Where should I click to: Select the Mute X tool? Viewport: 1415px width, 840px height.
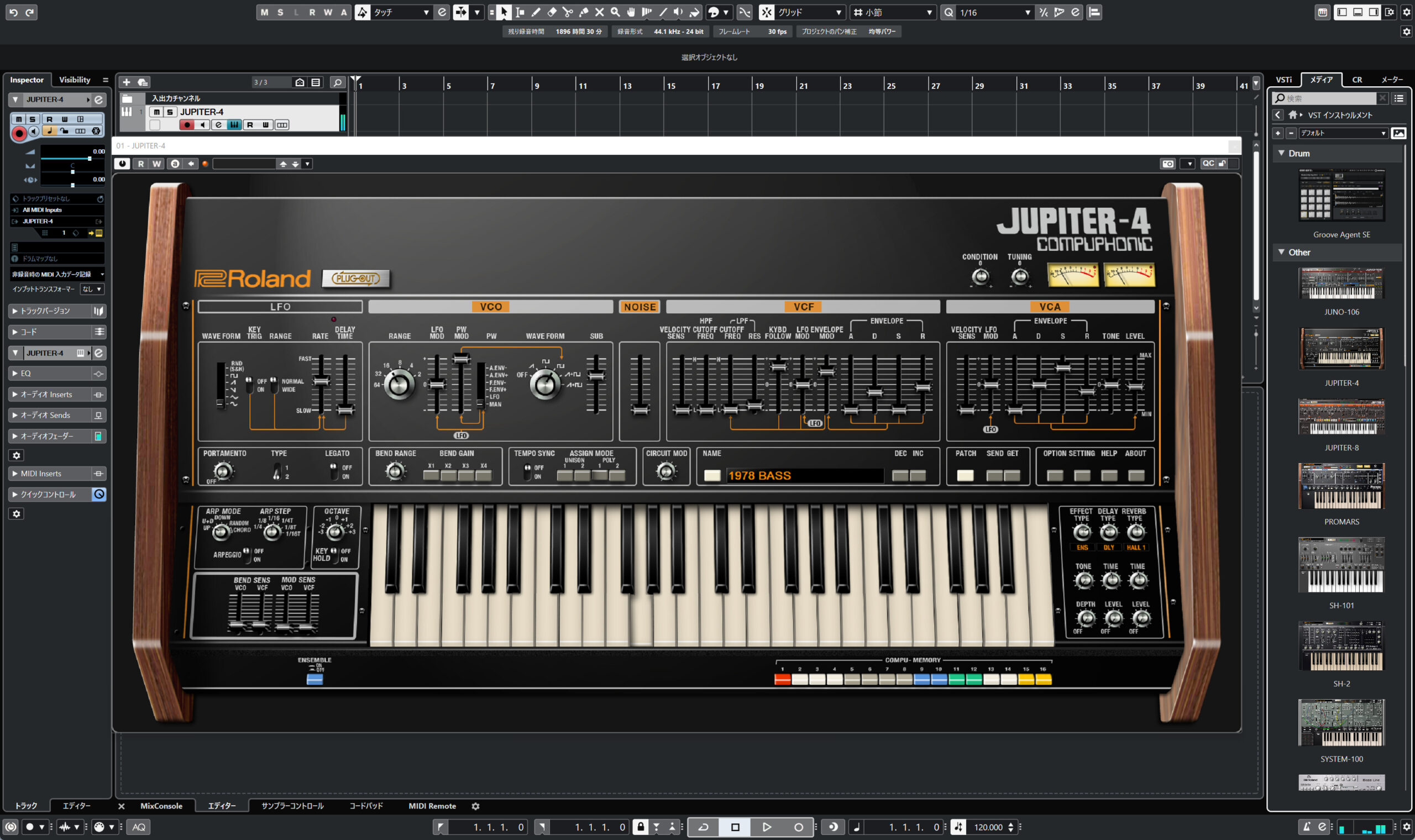pyautogui.click(x=599, y=12)
